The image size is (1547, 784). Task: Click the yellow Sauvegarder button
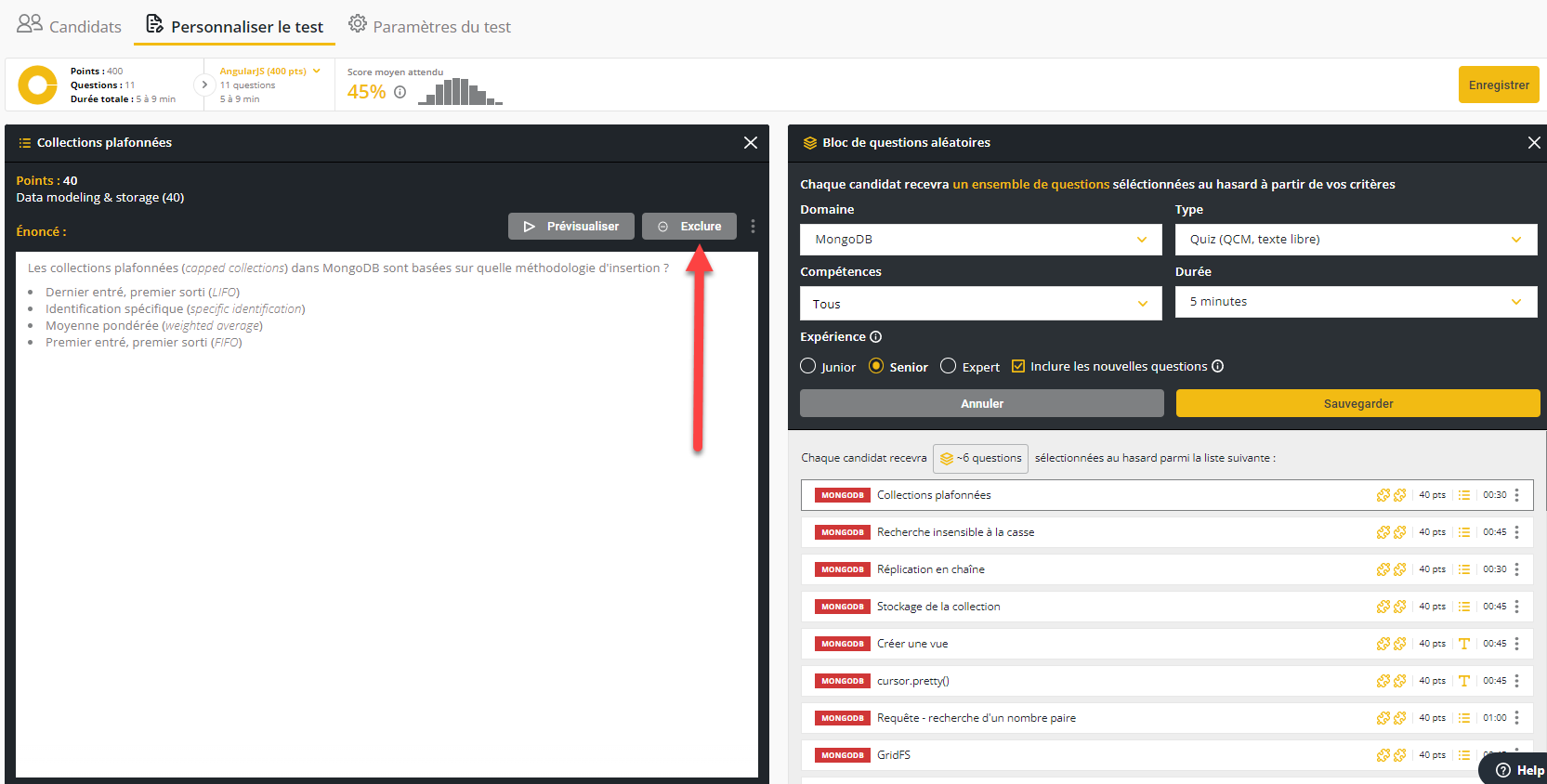(x=1357, y=404)
